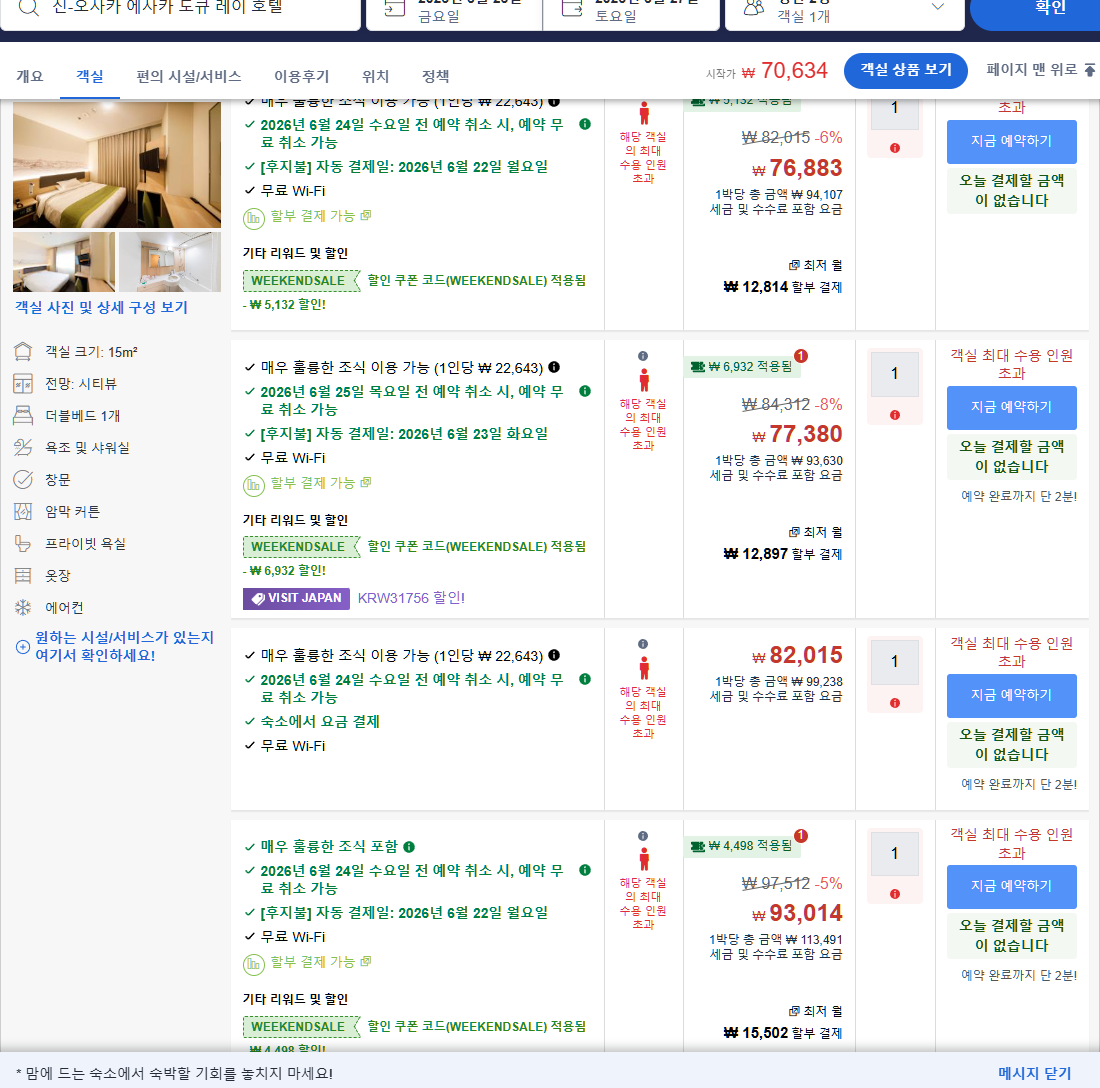
Task: Click 페이지 맨 위로 link
Action: 1040,69
